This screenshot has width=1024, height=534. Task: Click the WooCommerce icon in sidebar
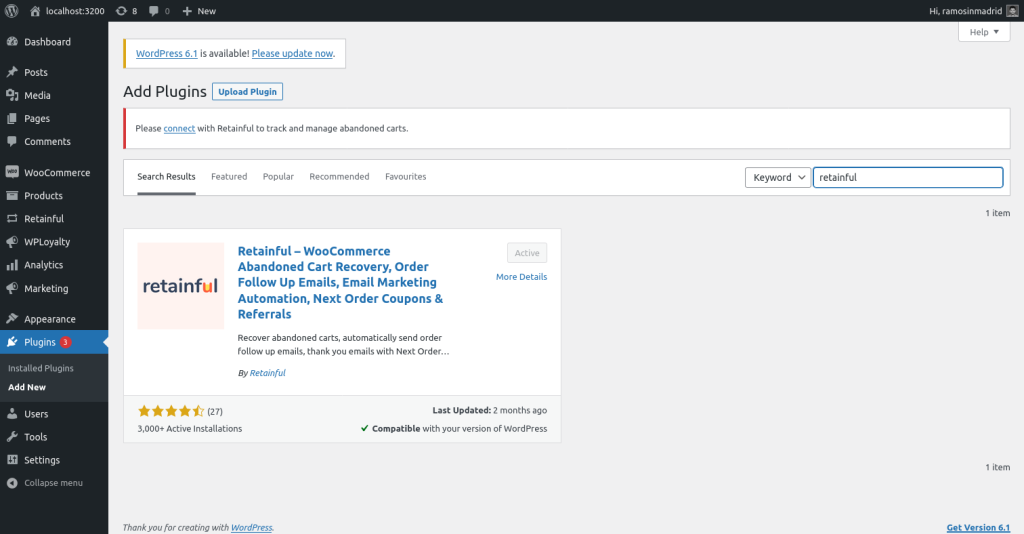[x=12, y=172]
